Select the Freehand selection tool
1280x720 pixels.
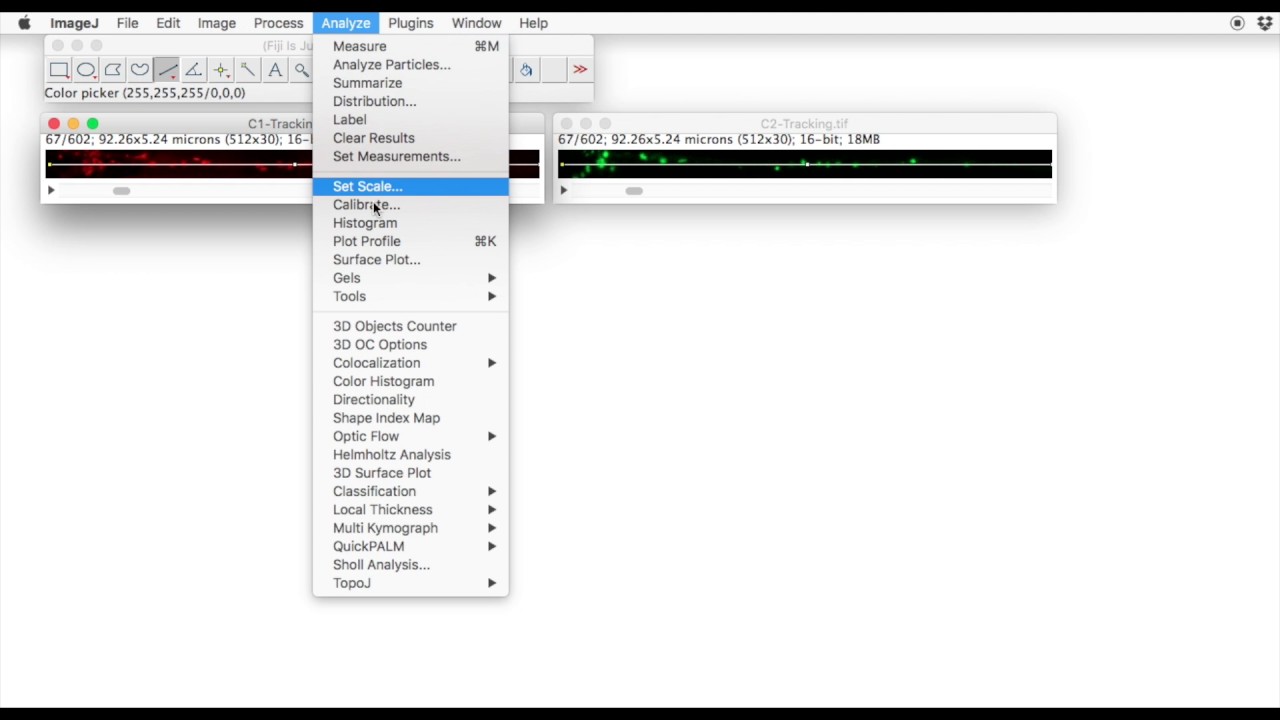coord(140,70)
